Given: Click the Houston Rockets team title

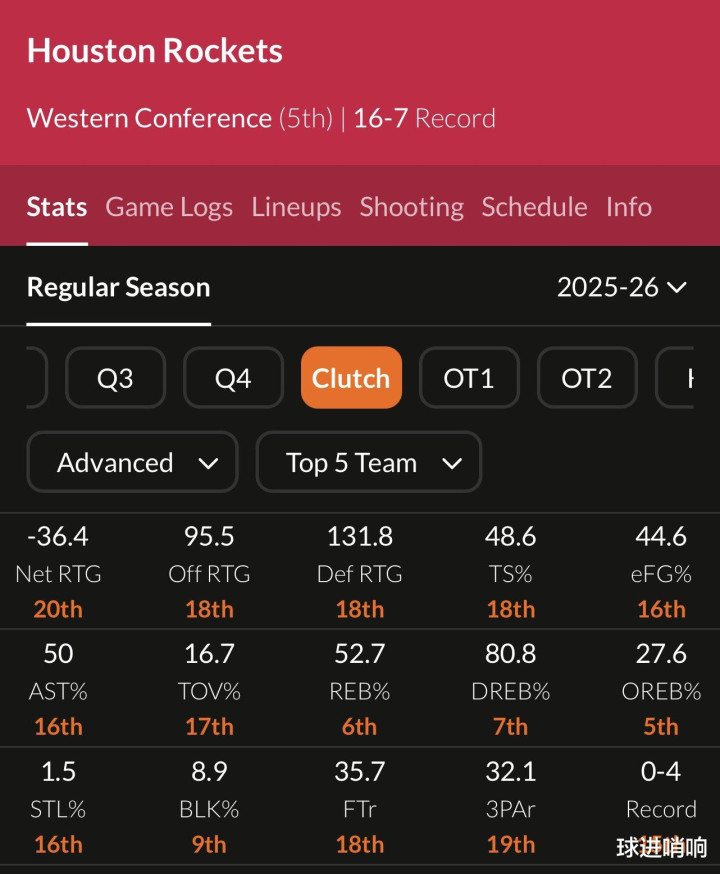Looking at the screenshot, I should point(155,51).
